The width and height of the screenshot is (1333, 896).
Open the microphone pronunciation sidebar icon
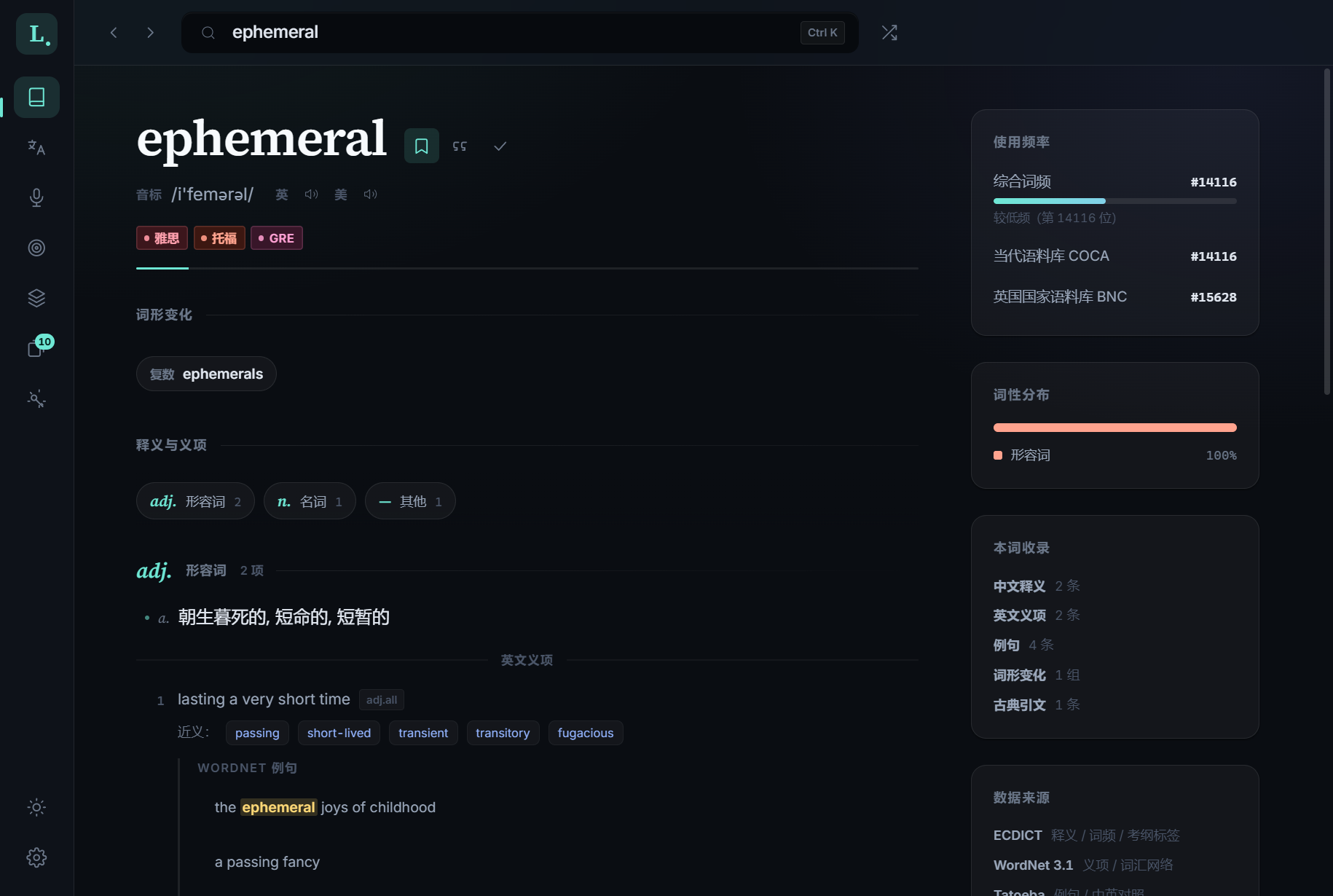coord(36,197)
